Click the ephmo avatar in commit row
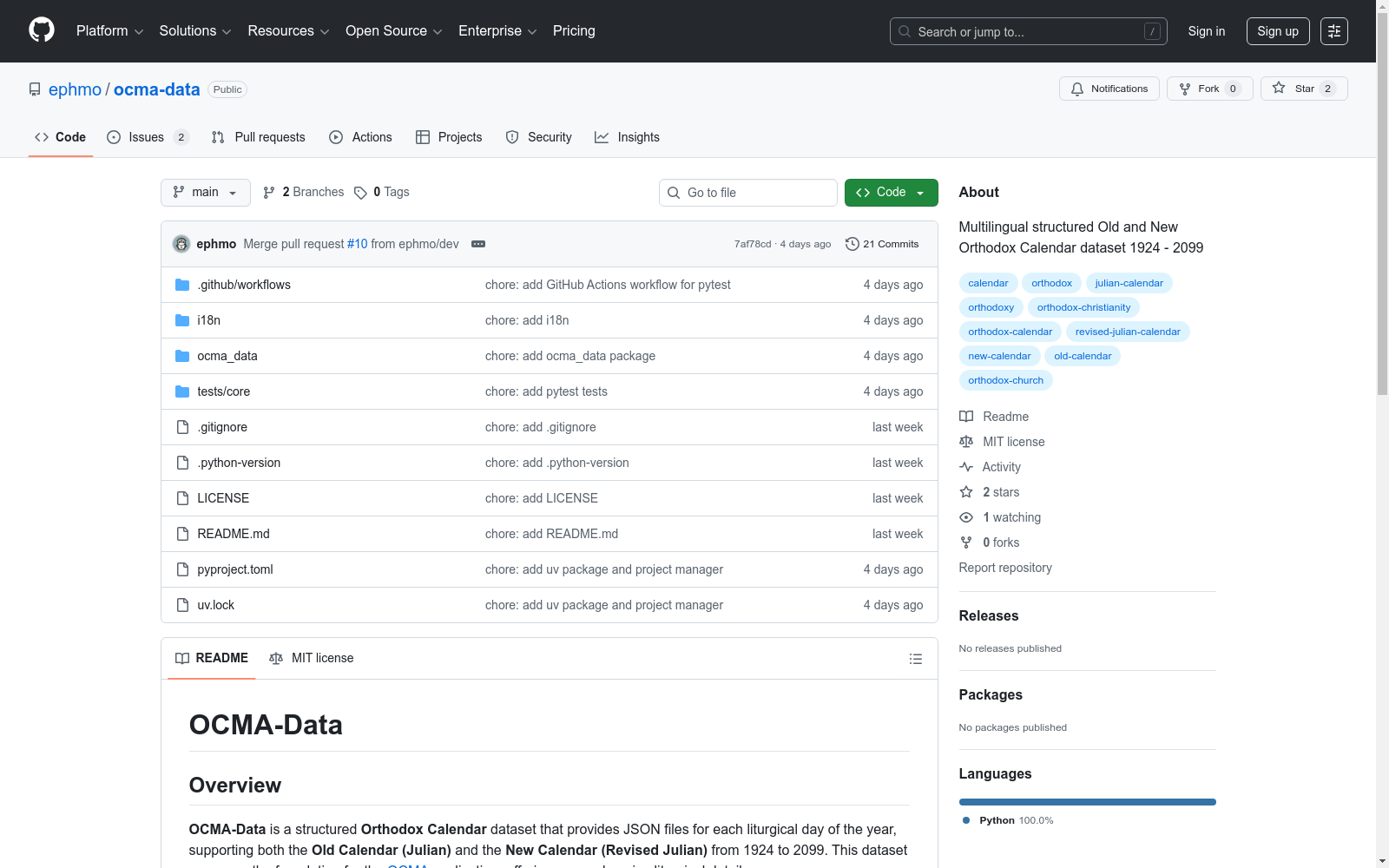 [181, 244]
